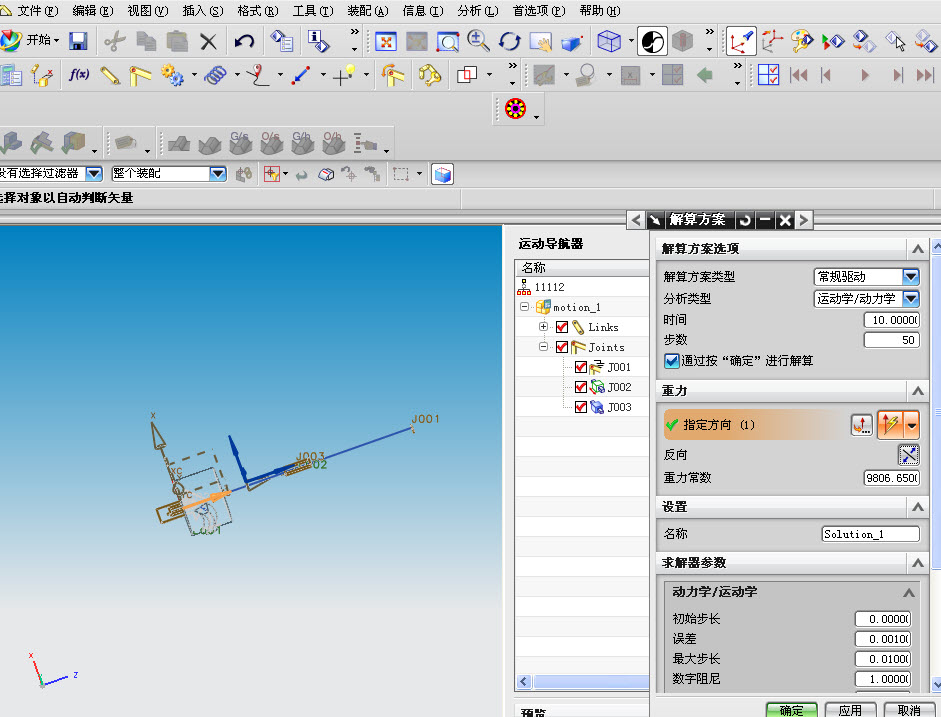Click the vector dialog icon in gravity section
This screenshot has height=717, width=941.
862,425
